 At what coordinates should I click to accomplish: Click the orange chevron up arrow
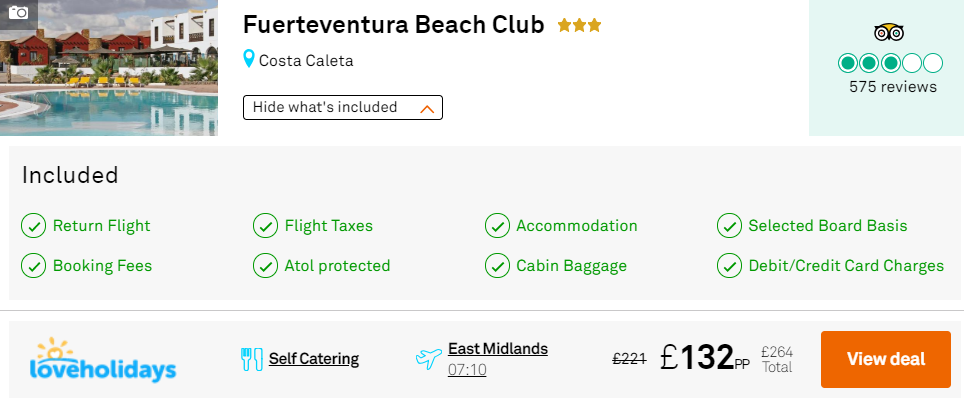pos(427,109)
